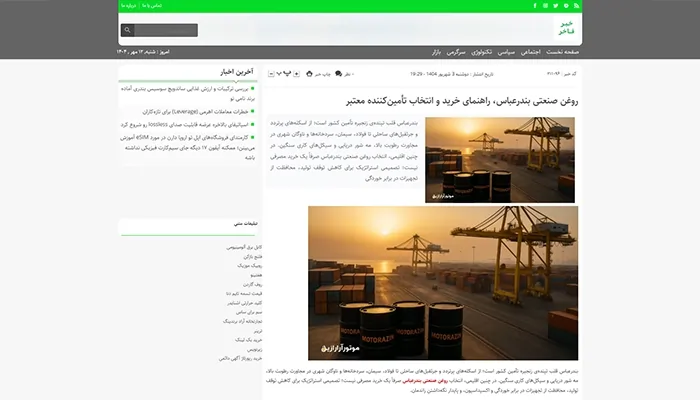
Task: Open the سرگرمی menu item
Action: point(456,52)
